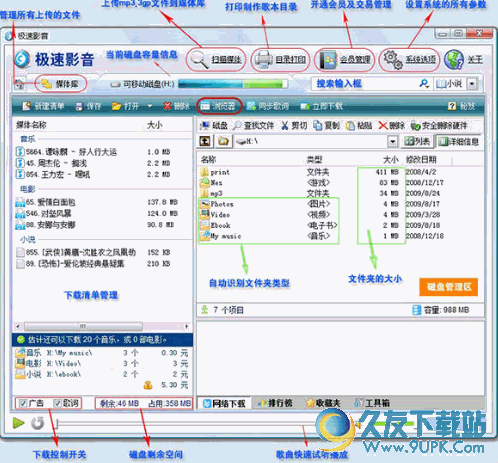Click 新建清单 in the toolbar

43,106
